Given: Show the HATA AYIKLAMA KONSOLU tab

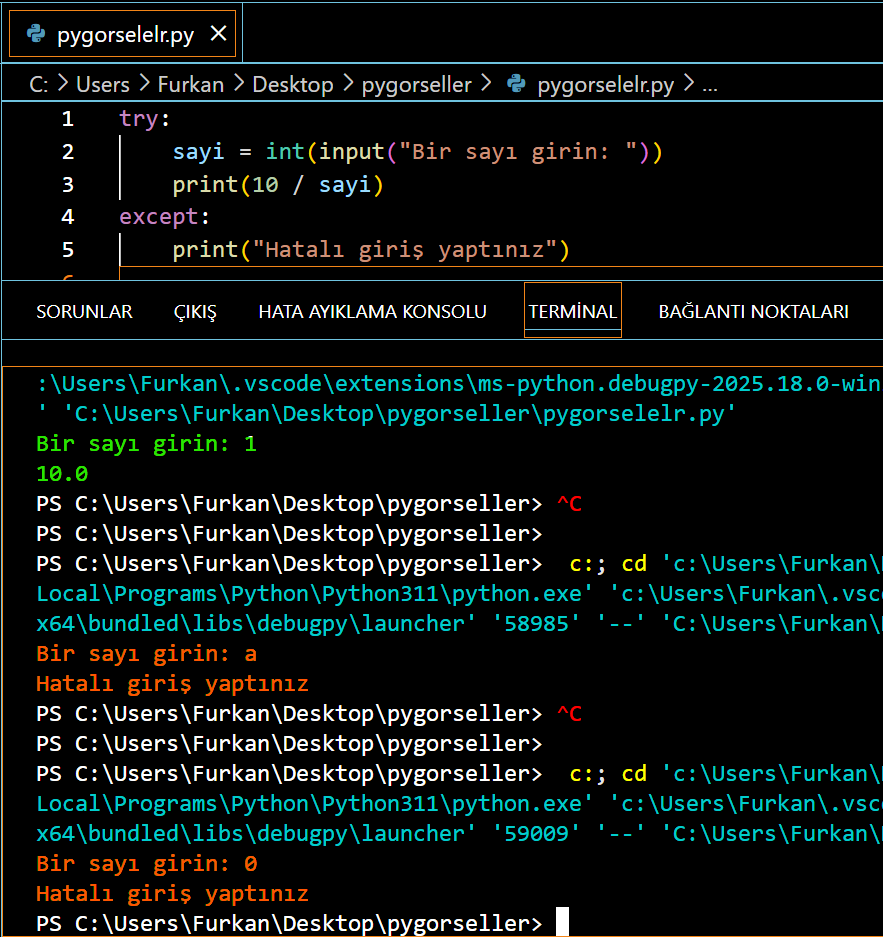Looking at the screenshot, I should 372,311.
